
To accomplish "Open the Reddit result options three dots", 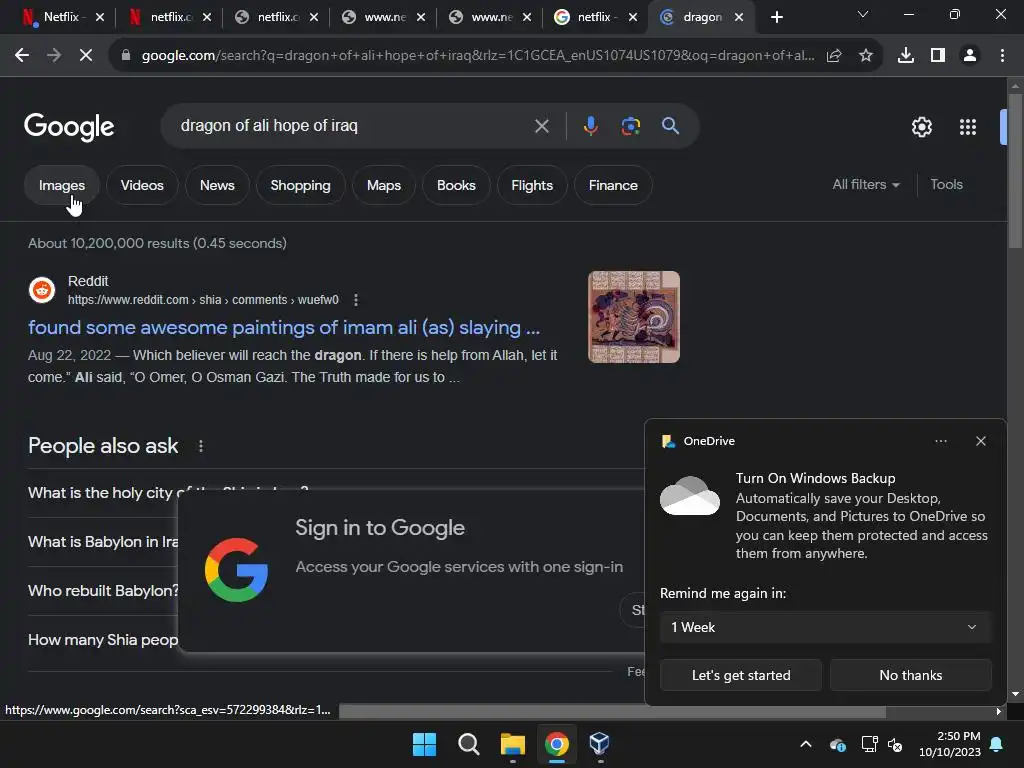I will [x=356, y=300].
